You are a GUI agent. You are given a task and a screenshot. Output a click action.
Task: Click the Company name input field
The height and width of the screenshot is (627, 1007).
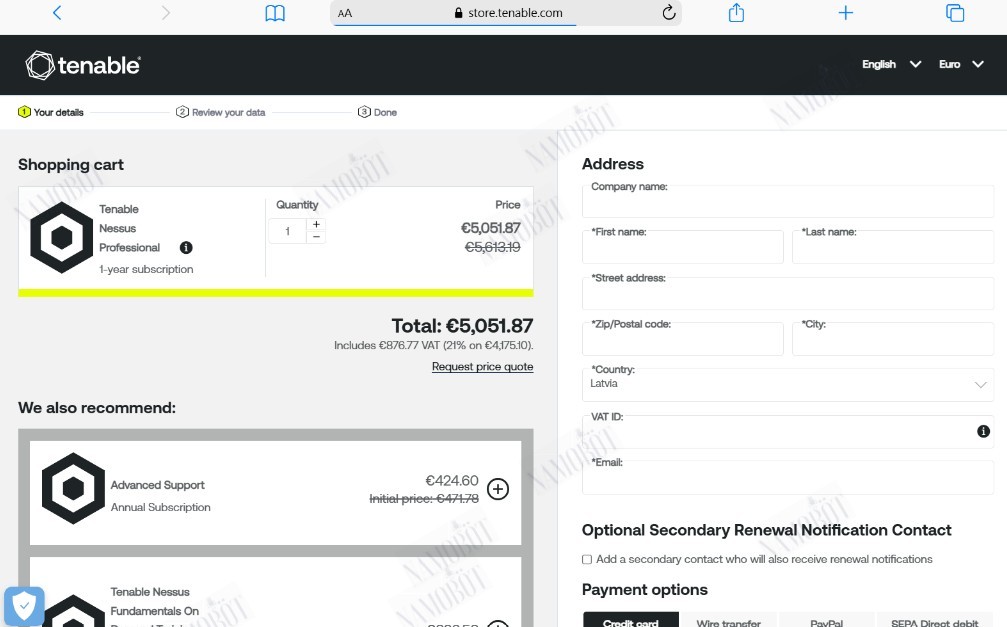point(787,202)
